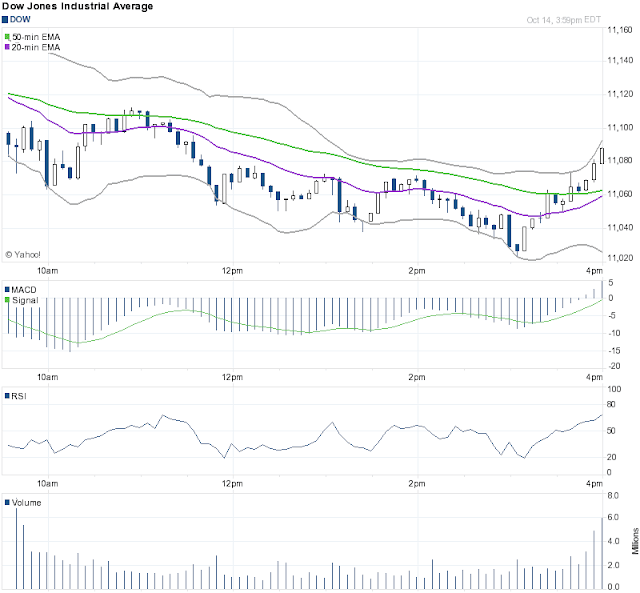Click the final volume bar at 4pm
Viewport: 640px width, 593px height.
(x=602, y=553)
